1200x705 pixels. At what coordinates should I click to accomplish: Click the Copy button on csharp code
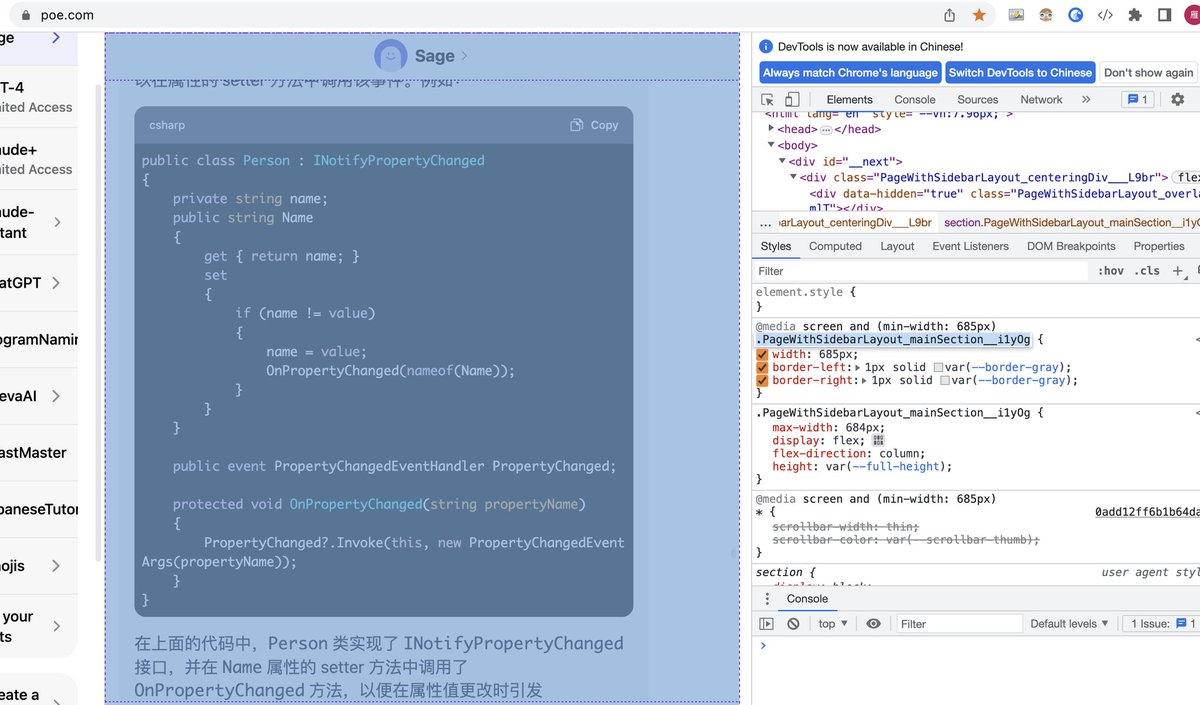point(594,125)
